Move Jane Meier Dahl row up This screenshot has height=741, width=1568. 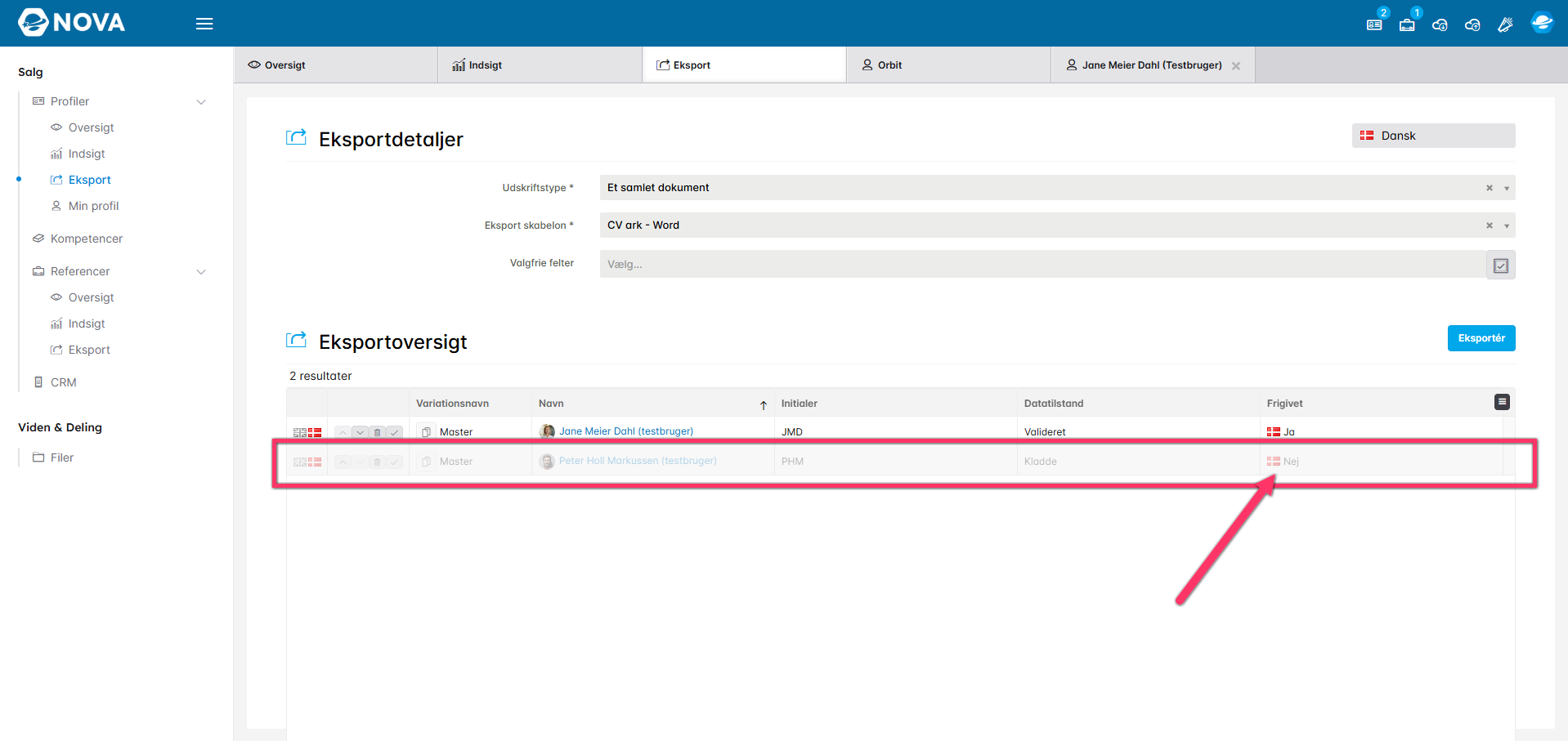point(343,432)
